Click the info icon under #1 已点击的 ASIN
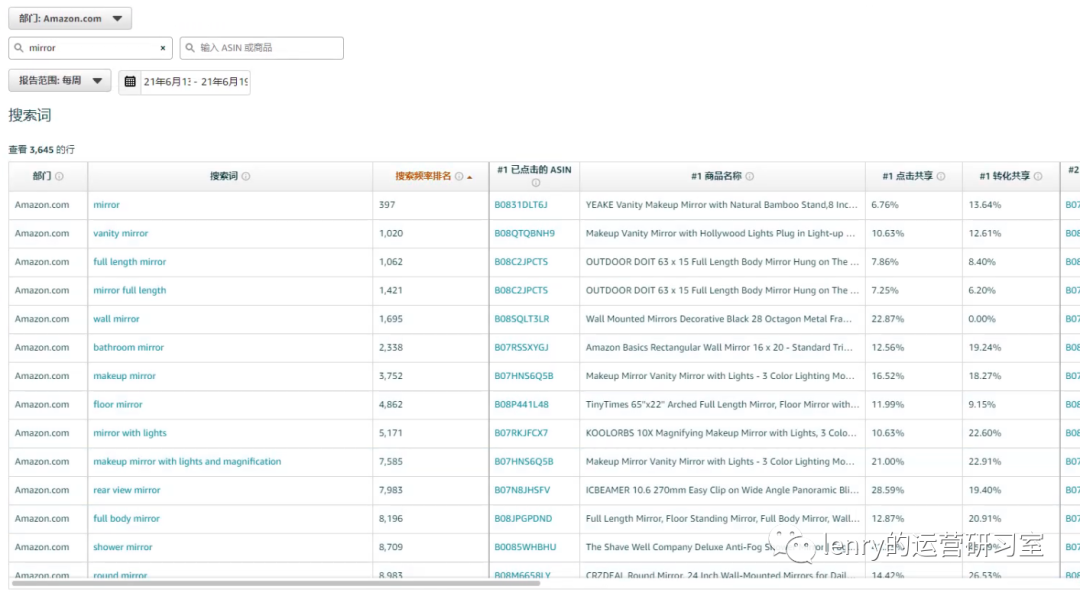The height and width of the screenshot is (596, 1080). (535, 183)
